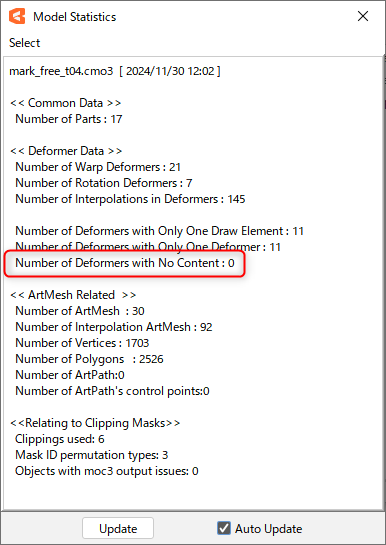Click the Update button

118,529
